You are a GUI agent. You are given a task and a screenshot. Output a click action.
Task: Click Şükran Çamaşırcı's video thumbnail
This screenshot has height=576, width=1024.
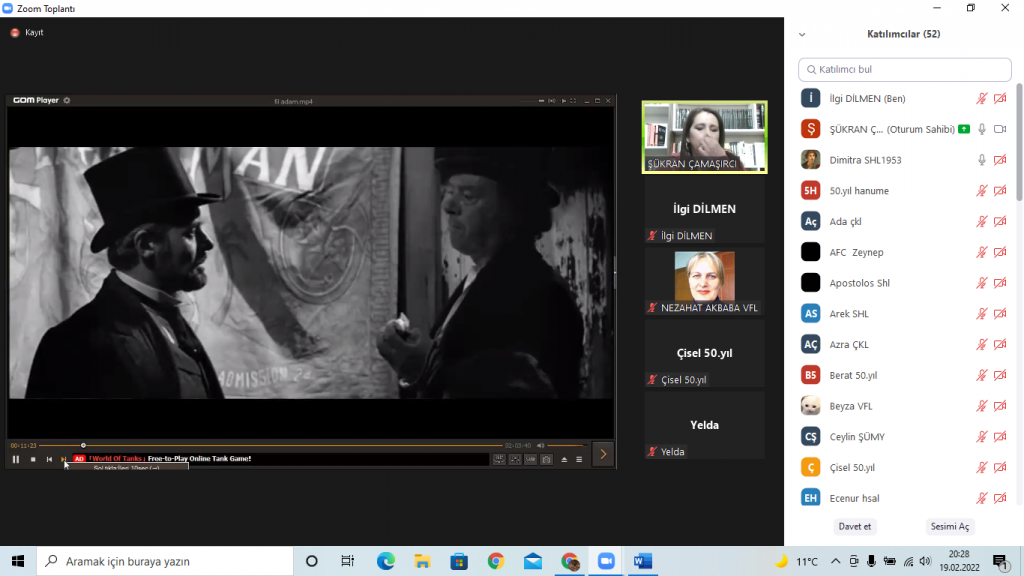[704, 135]
